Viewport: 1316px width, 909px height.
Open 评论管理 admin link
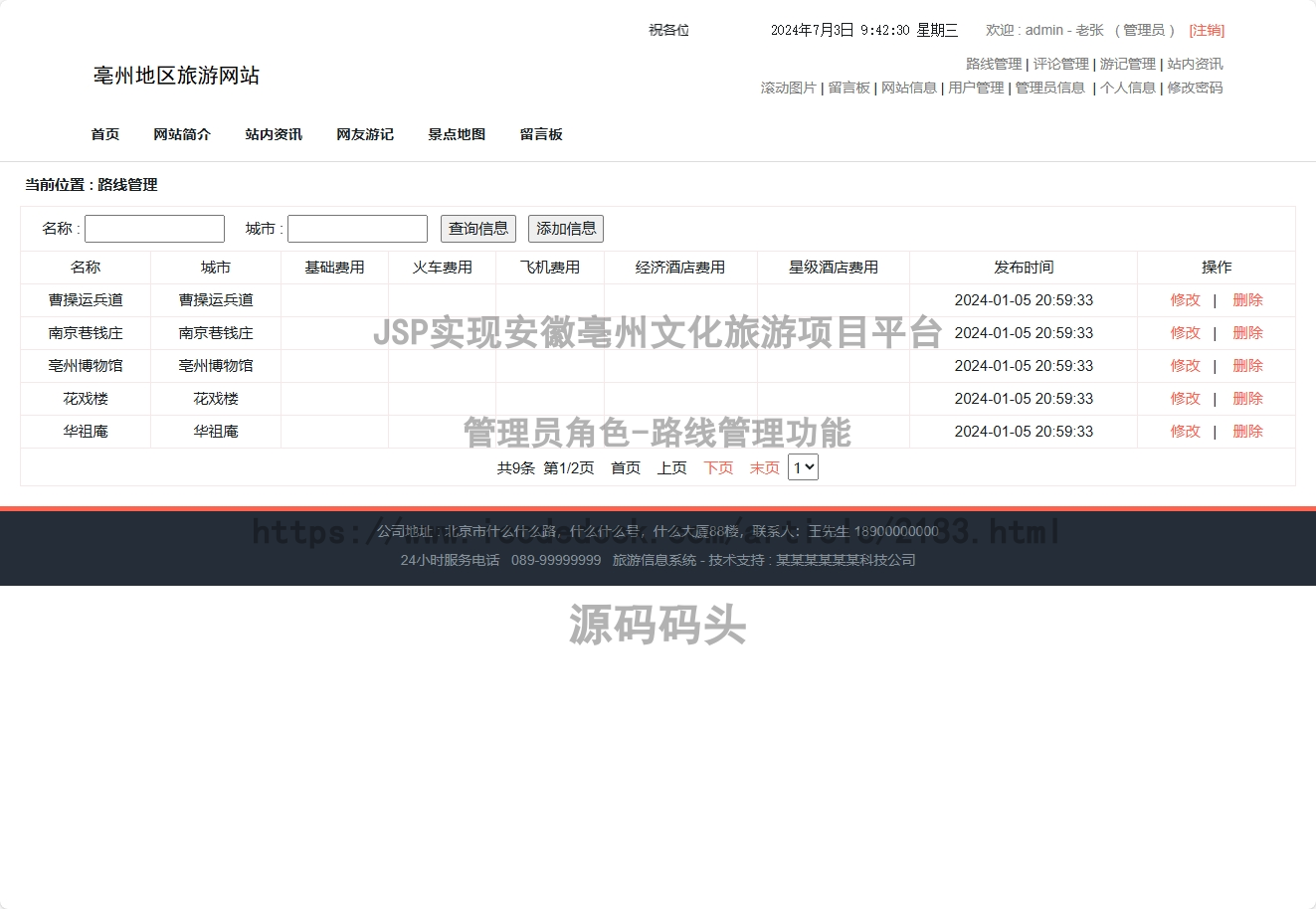coord(1060,64)
